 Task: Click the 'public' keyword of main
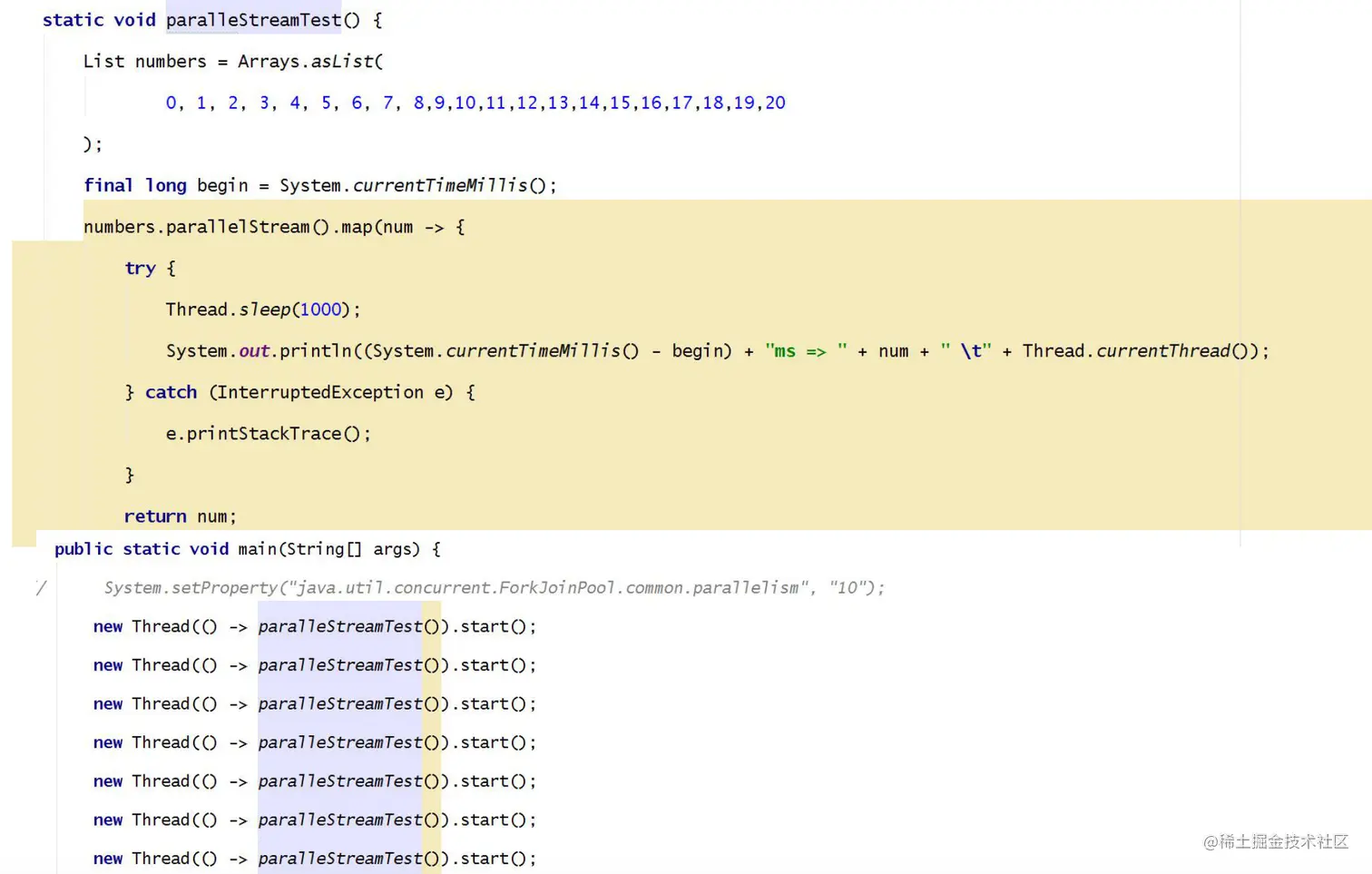pos(83,549)
